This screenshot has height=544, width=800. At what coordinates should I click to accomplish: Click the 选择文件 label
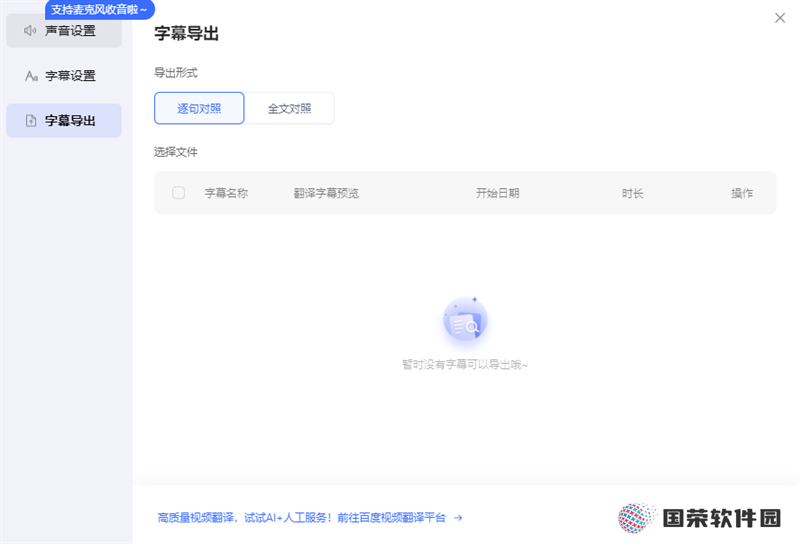tap(176, 152)
